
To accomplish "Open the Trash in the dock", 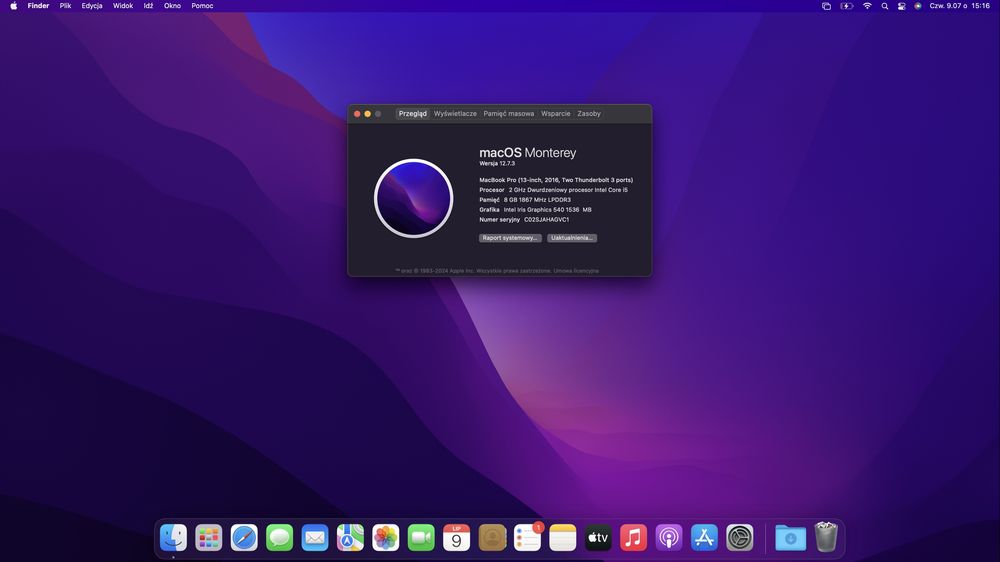I will (x=826, y=537).
